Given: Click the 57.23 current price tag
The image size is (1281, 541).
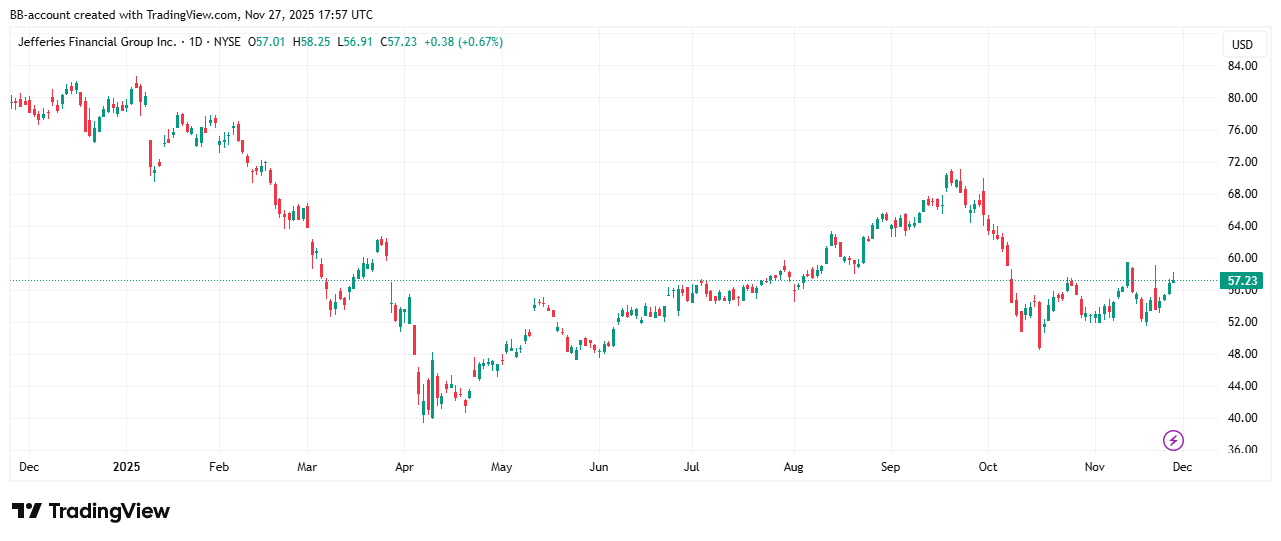Looking at the screenshot, I should (x=1241, y=282).
